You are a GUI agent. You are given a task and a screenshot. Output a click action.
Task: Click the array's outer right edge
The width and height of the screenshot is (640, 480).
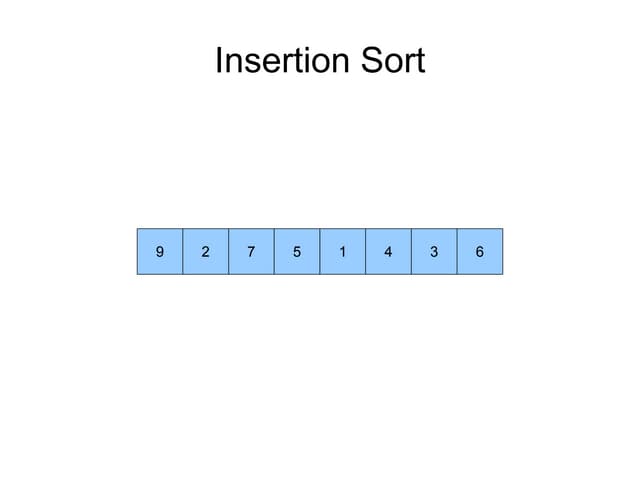tap(502, 251)
